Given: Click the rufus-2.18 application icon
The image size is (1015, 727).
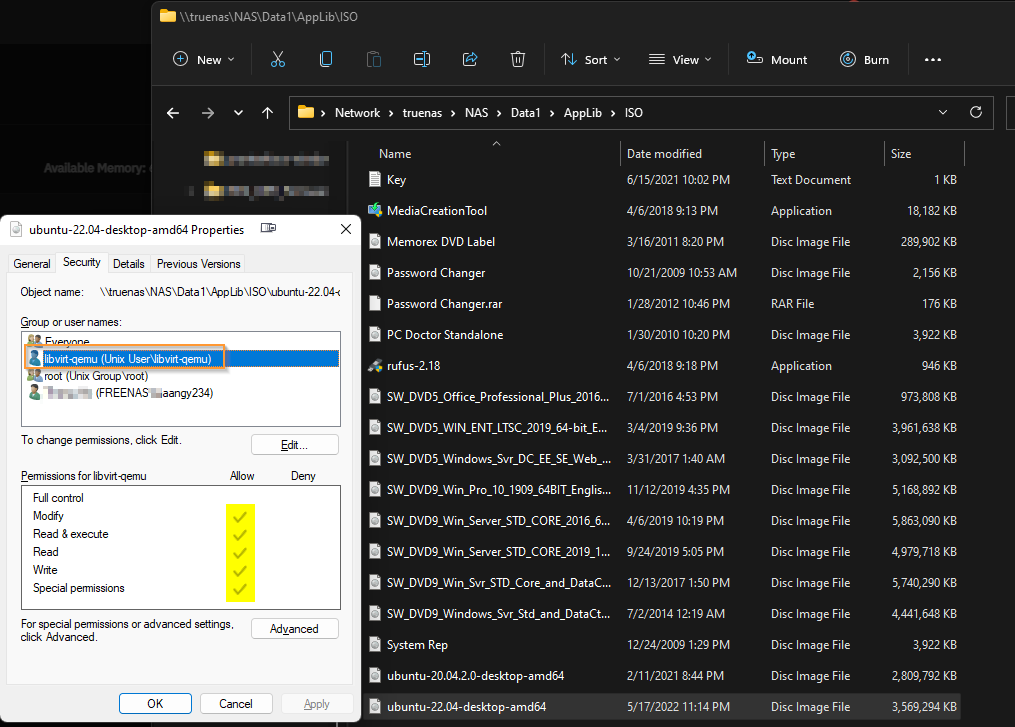Looking at the screenshot, I should 375,366.
